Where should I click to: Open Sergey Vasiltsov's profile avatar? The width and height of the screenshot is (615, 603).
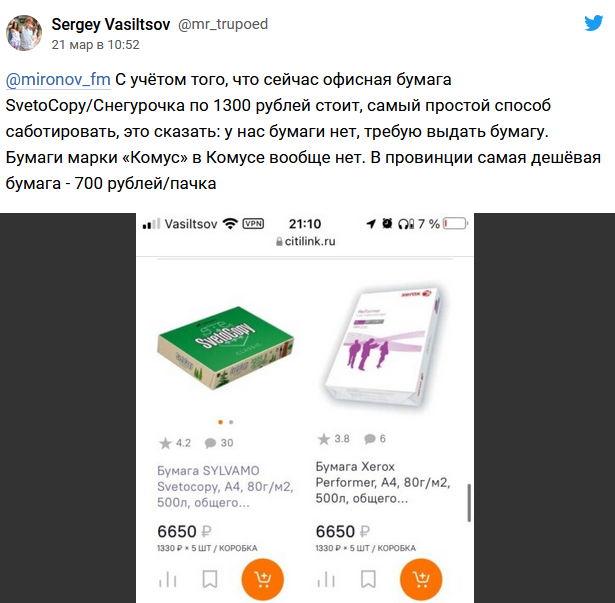(x=24, y=33)
